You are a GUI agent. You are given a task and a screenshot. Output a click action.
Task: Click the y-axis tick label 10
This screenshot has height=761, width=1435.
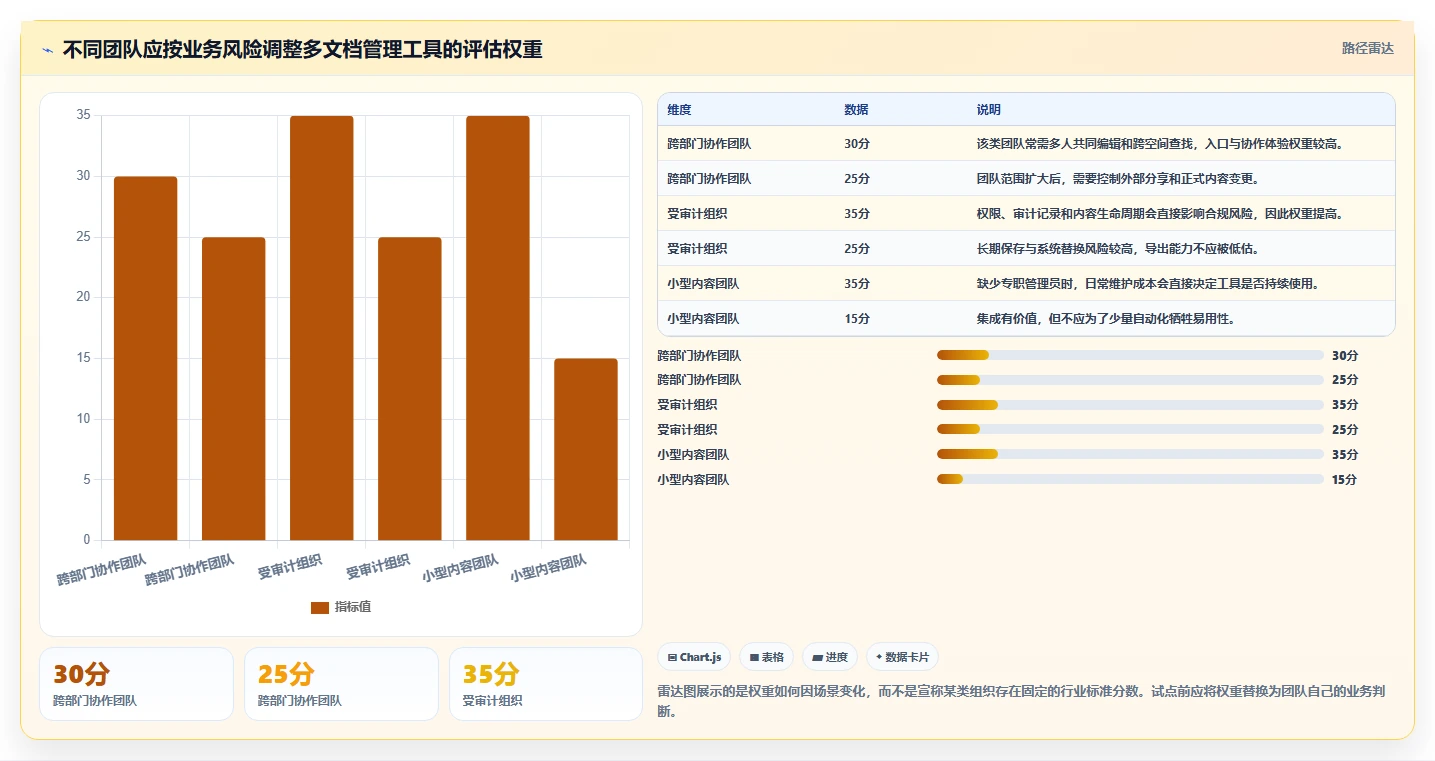coord(84,419)
